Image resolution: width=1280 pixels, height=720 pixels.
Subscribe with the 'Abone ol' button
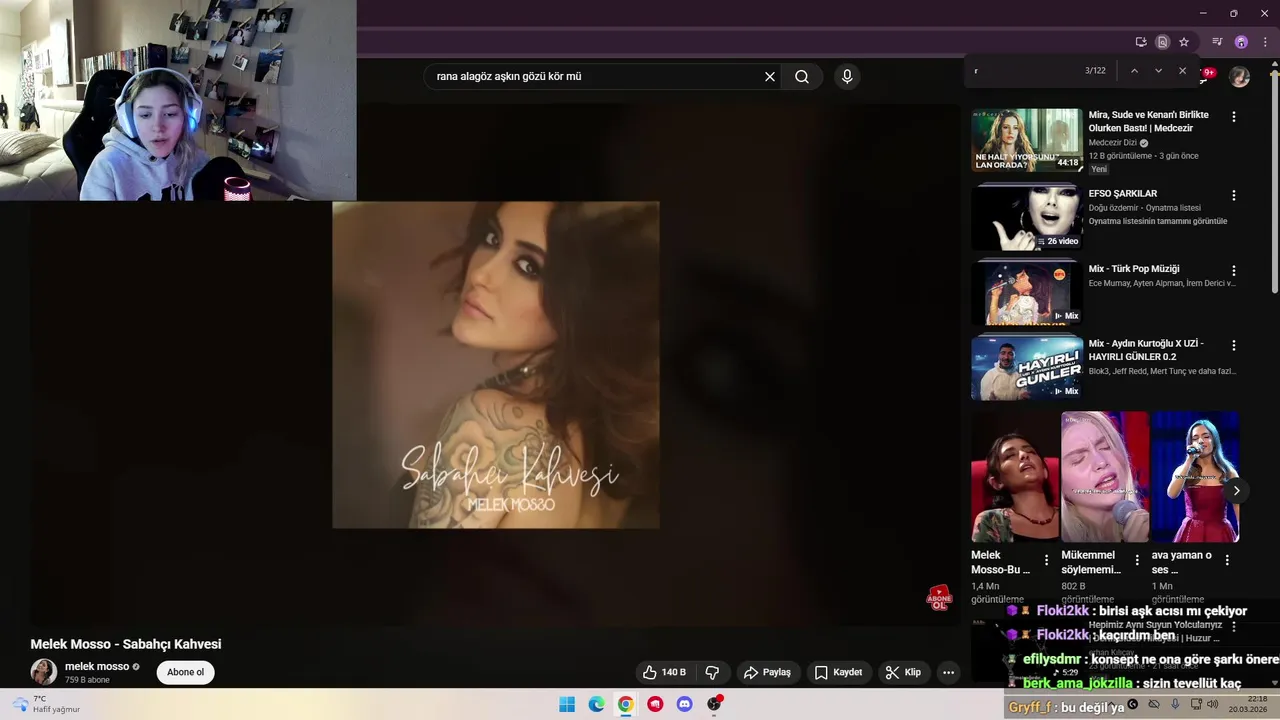pos(185,673)
